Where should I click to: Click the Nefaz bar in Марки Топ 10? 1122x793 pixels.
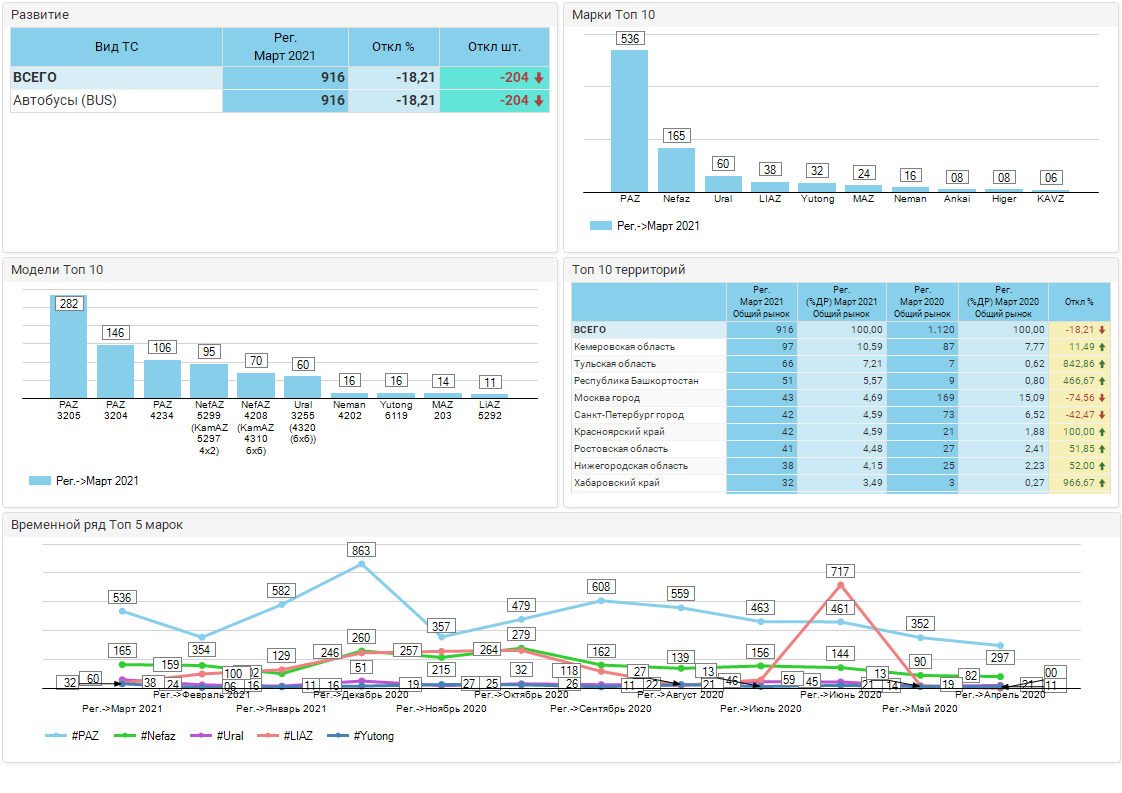point(676,169)
